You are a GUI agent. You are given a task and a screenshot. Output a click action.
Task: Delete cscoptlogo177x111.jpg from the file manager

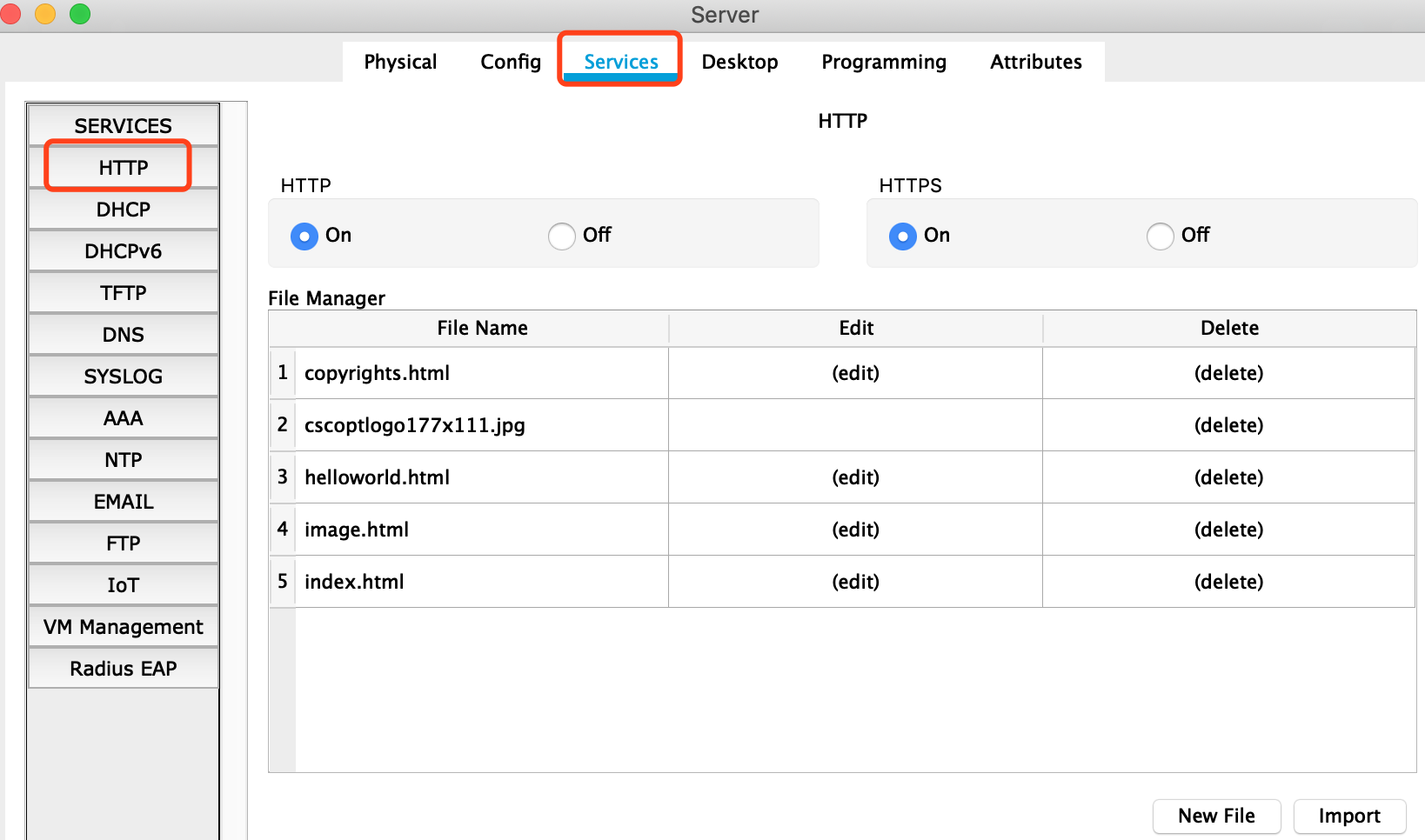click(x=1228, y=425)
